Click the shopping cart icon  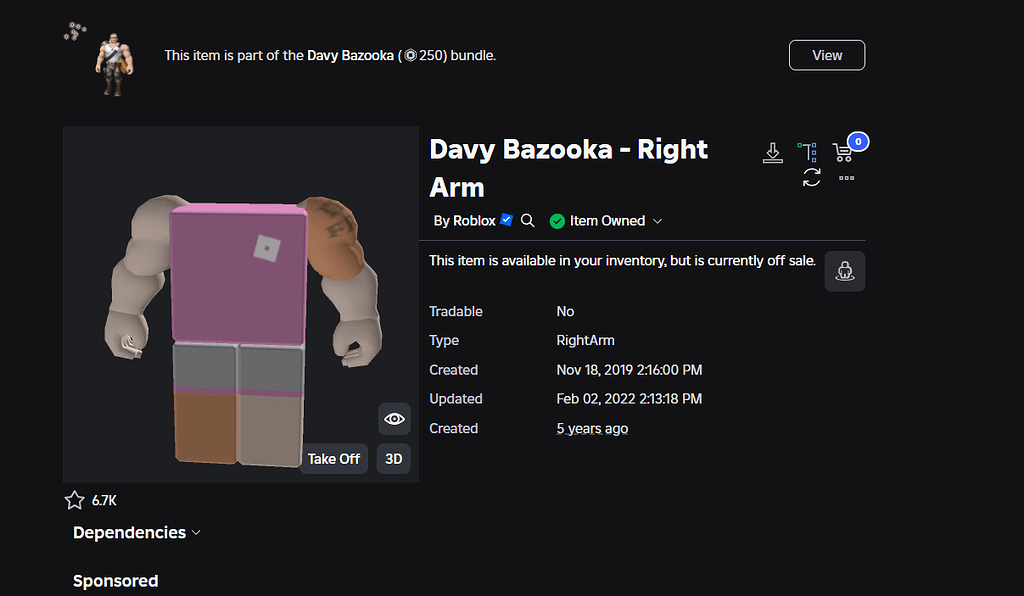[843, 151]
